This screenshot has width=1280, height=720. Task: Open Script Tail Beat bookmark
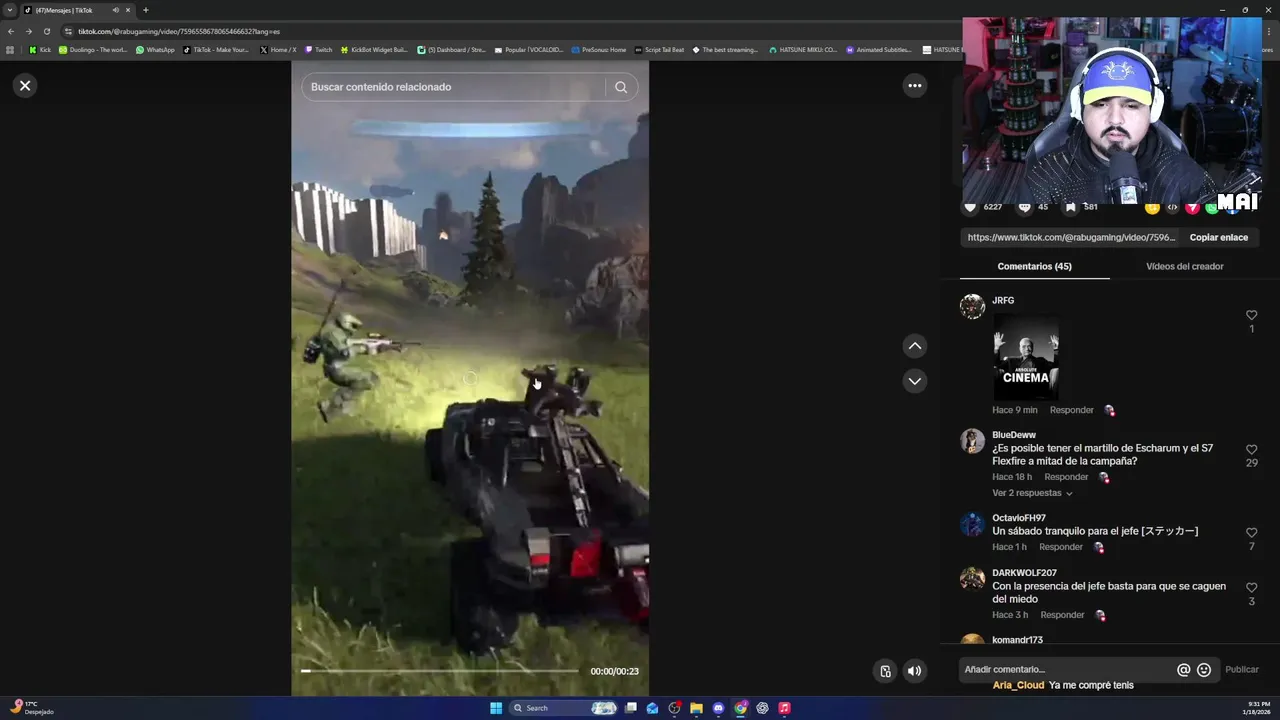click(659, 49)
